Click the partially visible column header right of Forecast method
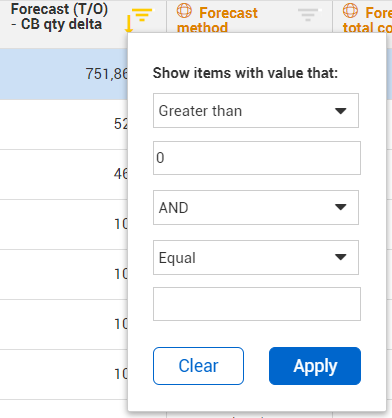The image size is (392, 418). (363, 17)
